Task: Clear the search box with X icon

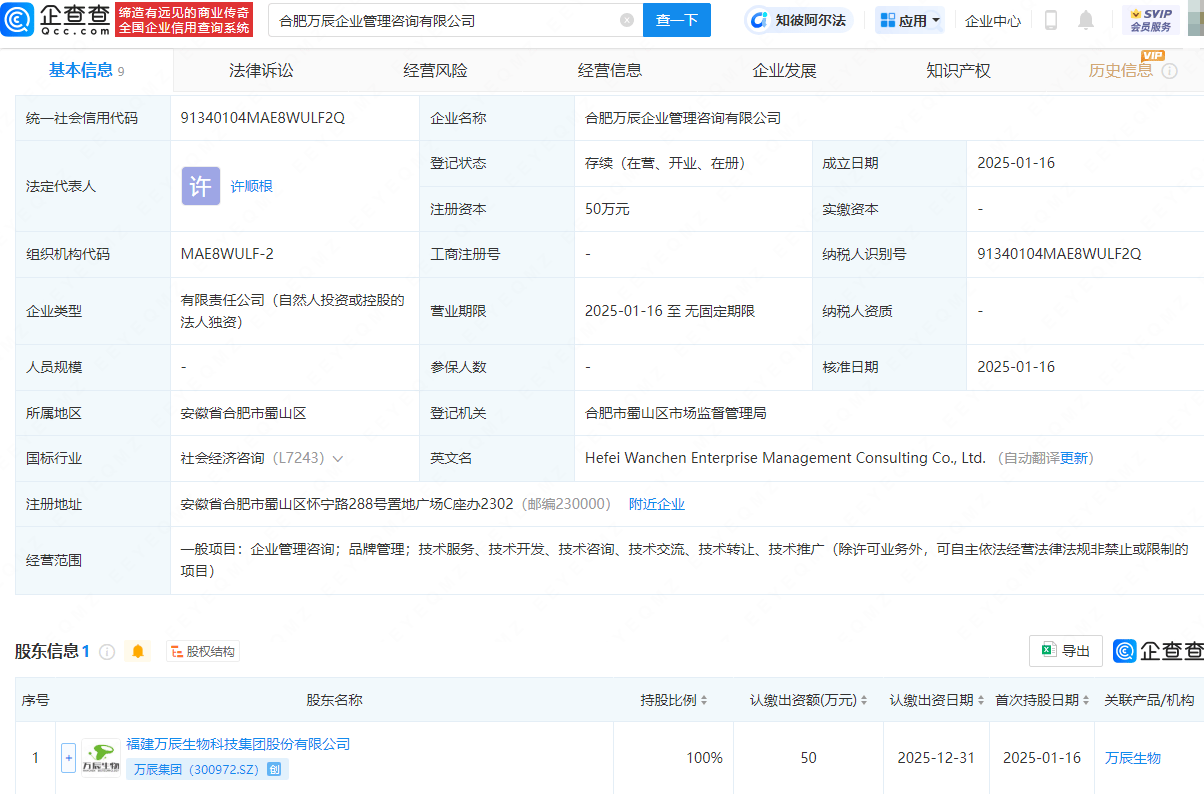Action: [x=627, y=20]
